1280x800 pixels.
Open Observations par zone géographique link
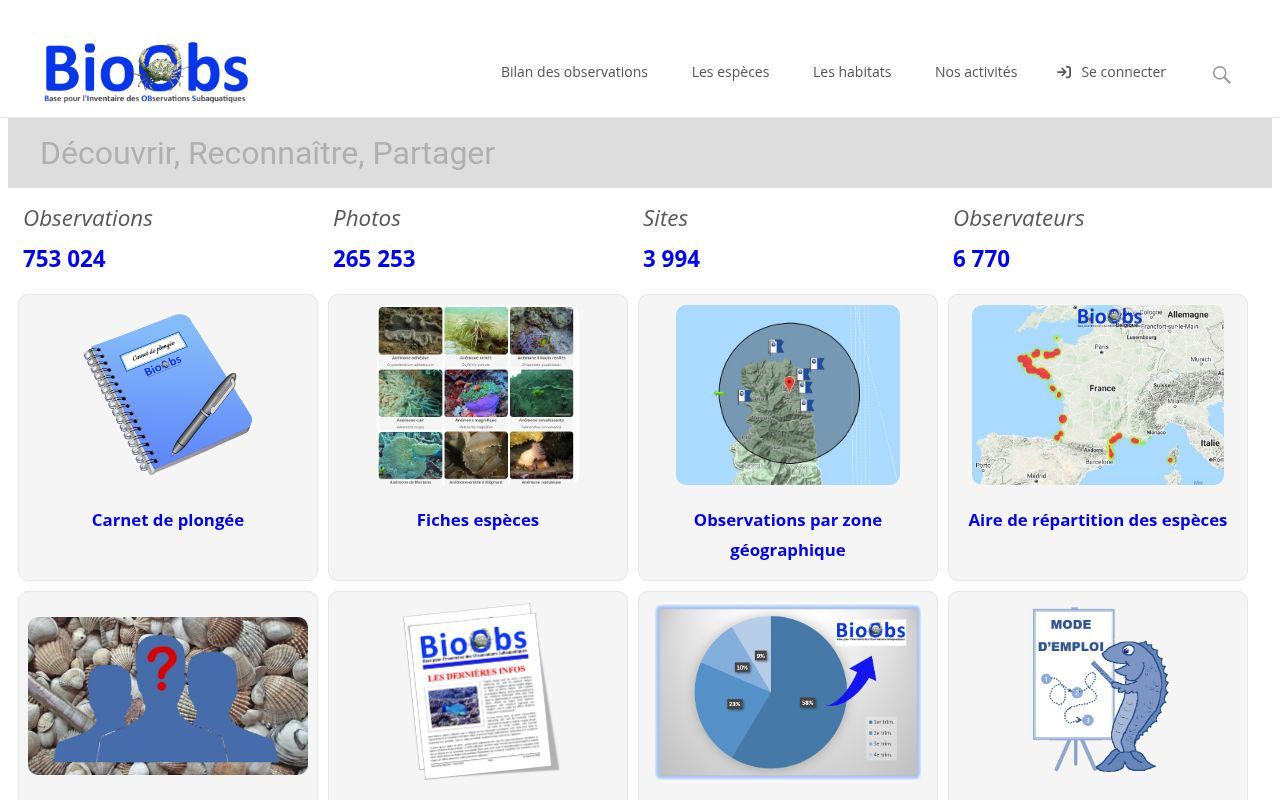[788, 535]
